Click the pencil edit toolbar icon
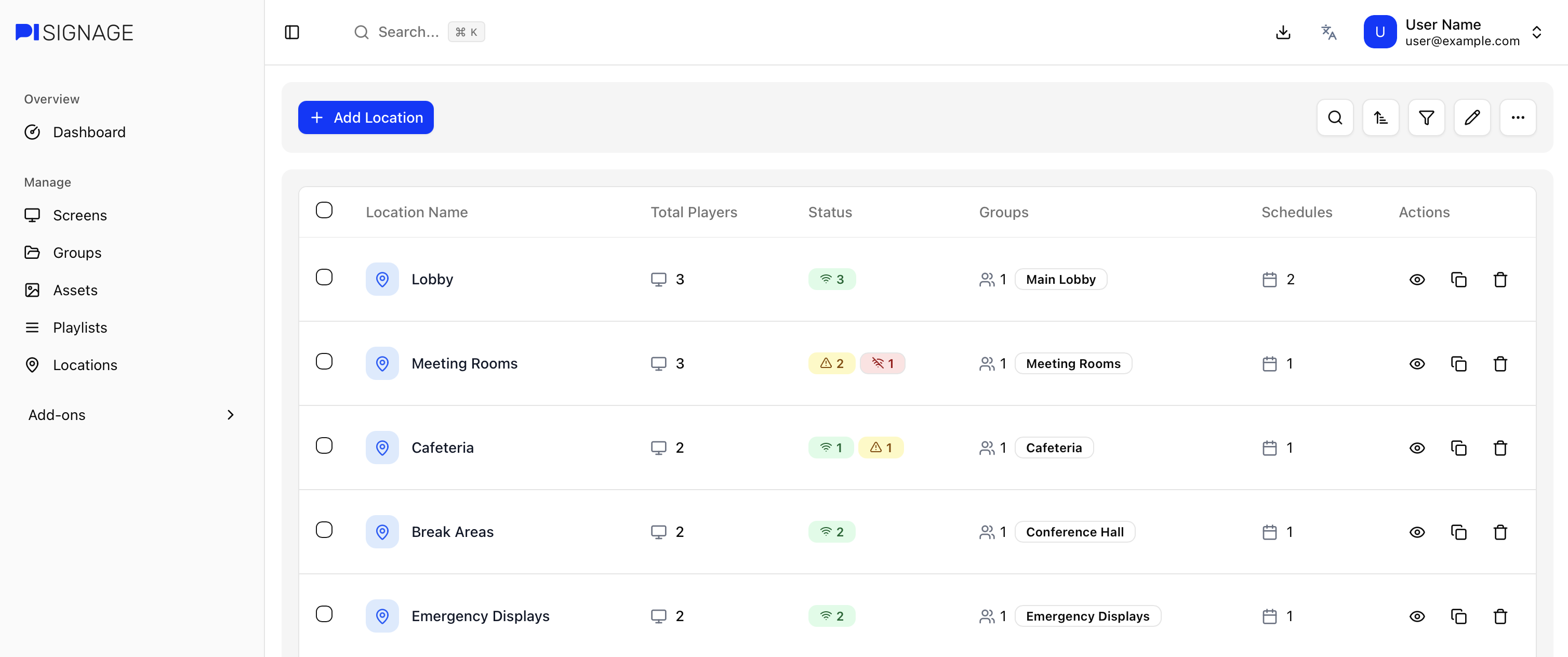1568x657 pixels. tap(1471, 117)
